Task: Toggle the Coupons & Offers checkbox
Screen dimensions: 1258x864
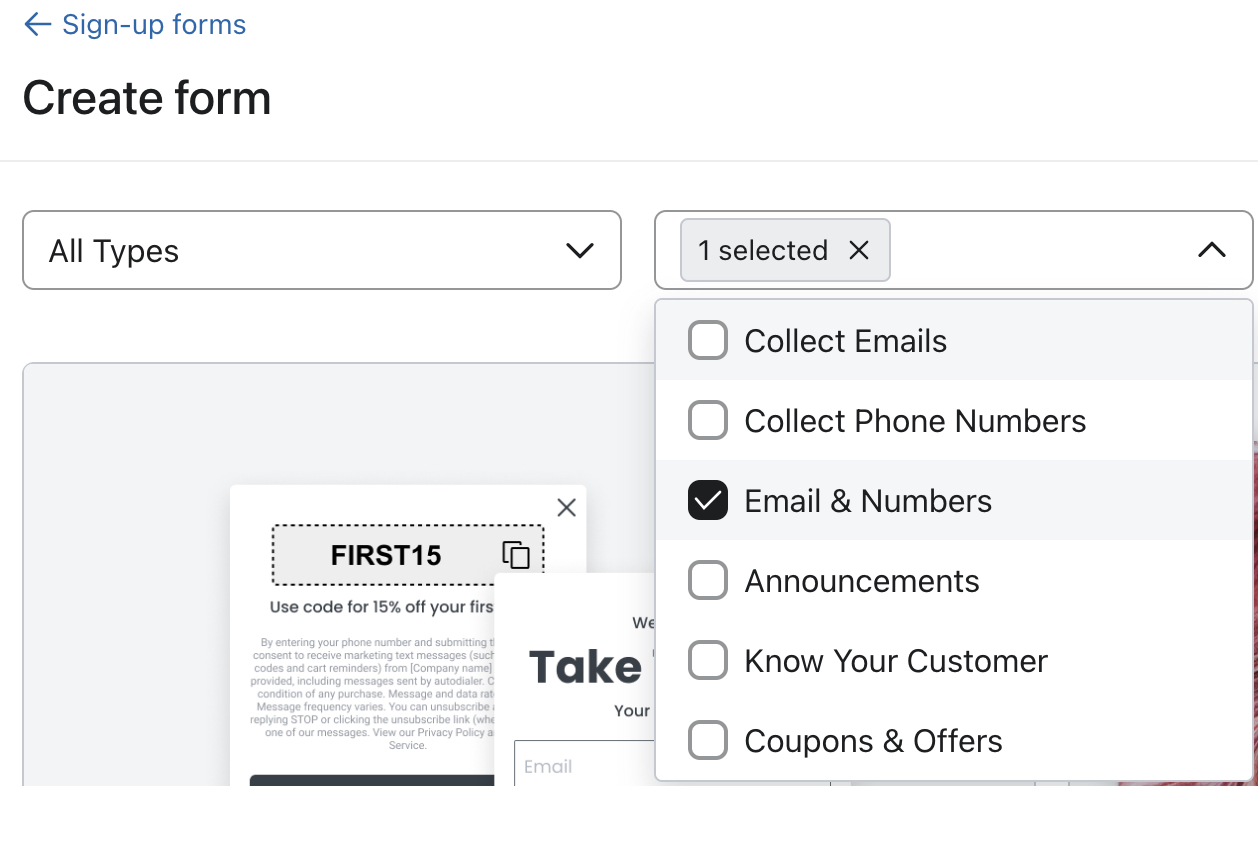Action: point(708,741)
